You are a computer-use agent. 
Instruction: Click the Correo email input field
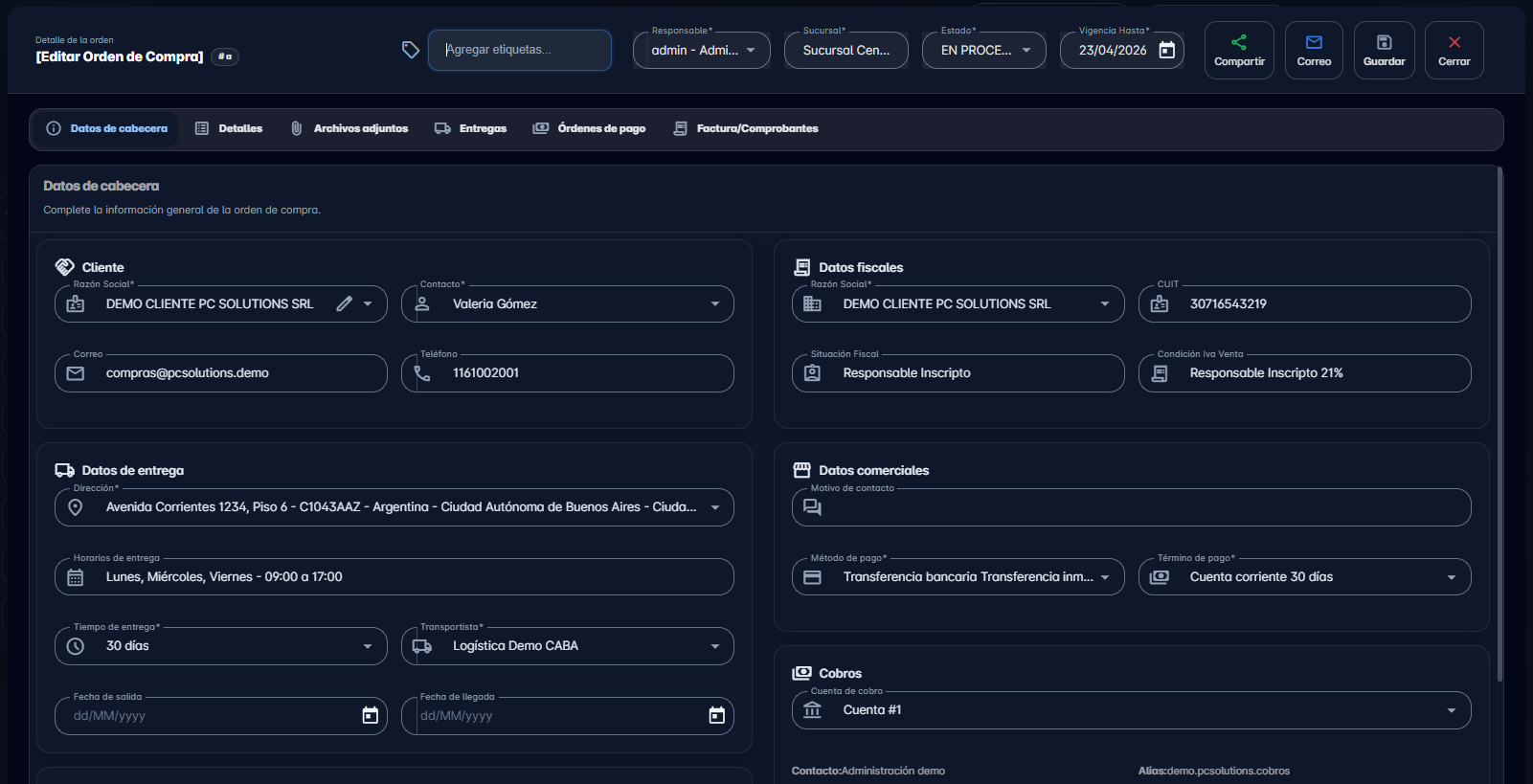point(221,373)
